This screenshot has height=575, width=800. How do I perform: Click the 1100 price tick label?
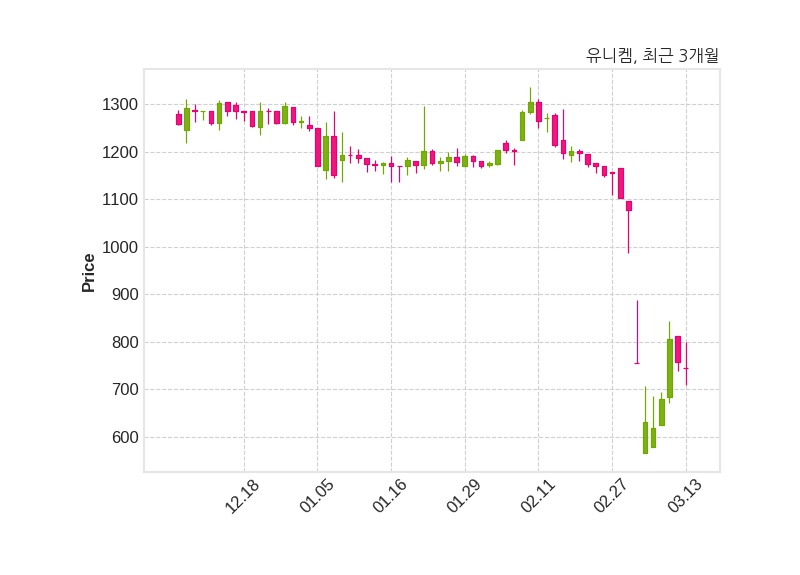118,200
